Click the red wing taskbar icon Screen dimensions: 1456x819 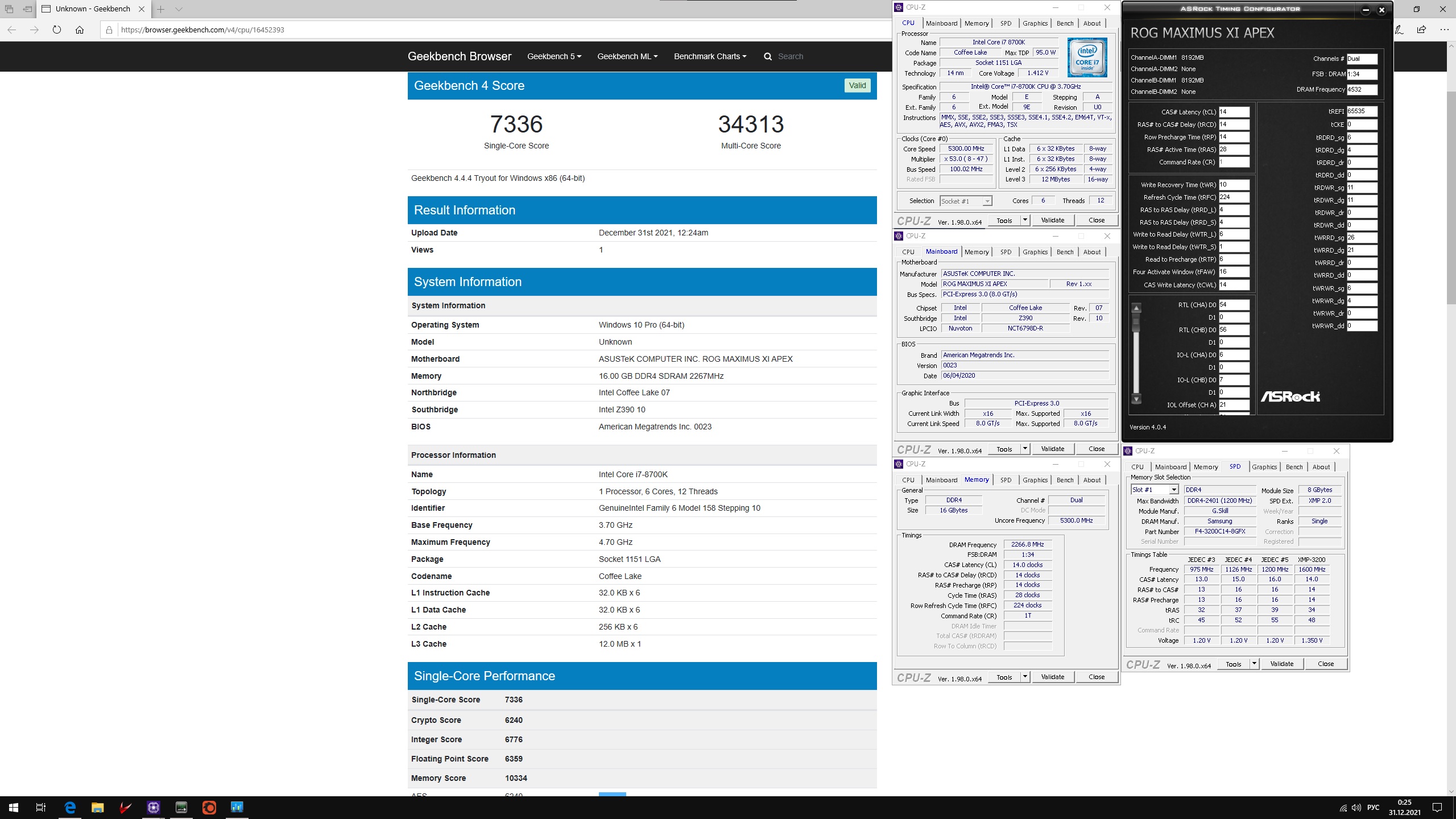[126, 807]
